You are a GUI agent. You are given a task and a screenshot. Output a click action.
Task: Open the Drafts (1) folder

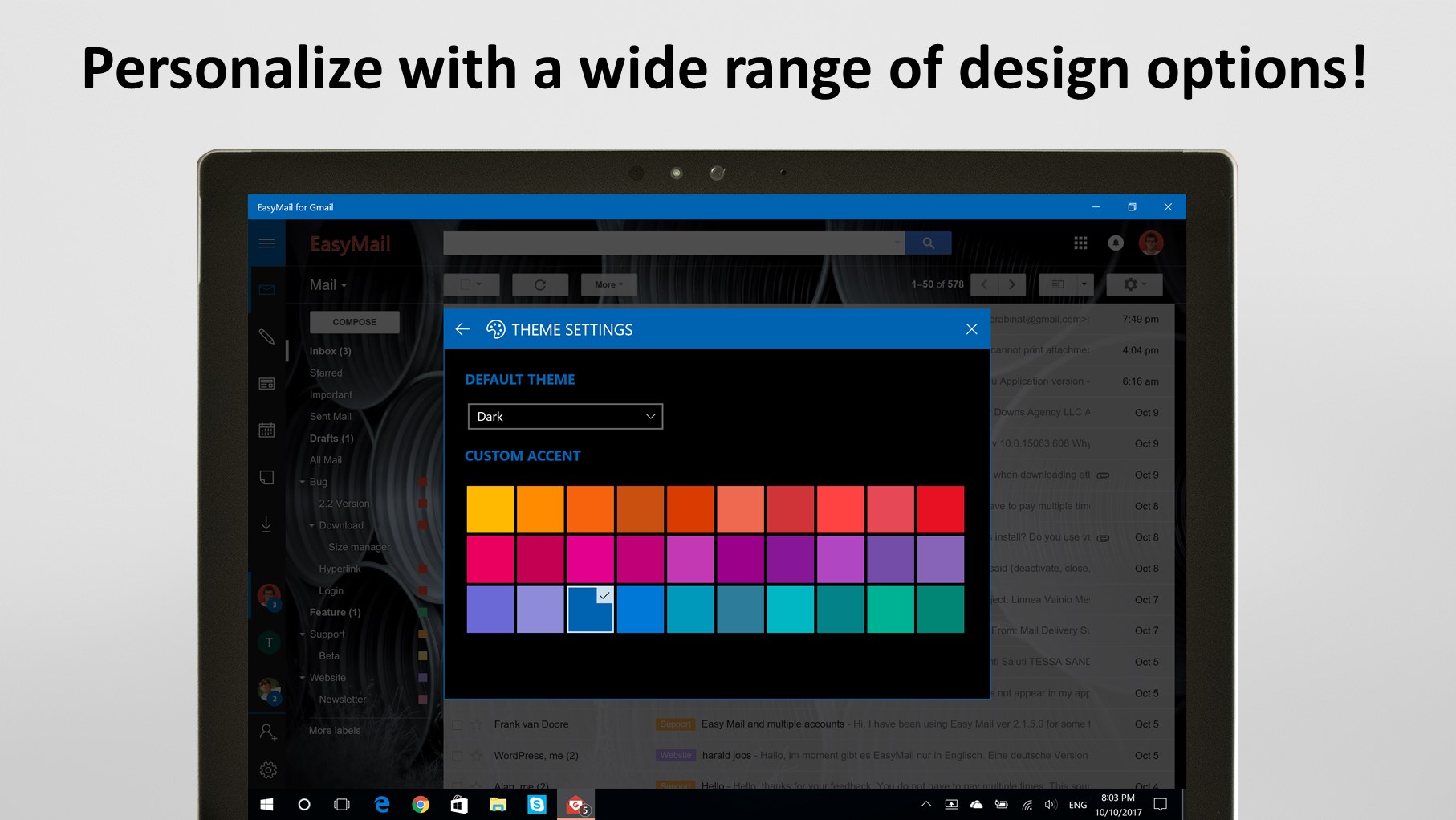tap(331, 438)
